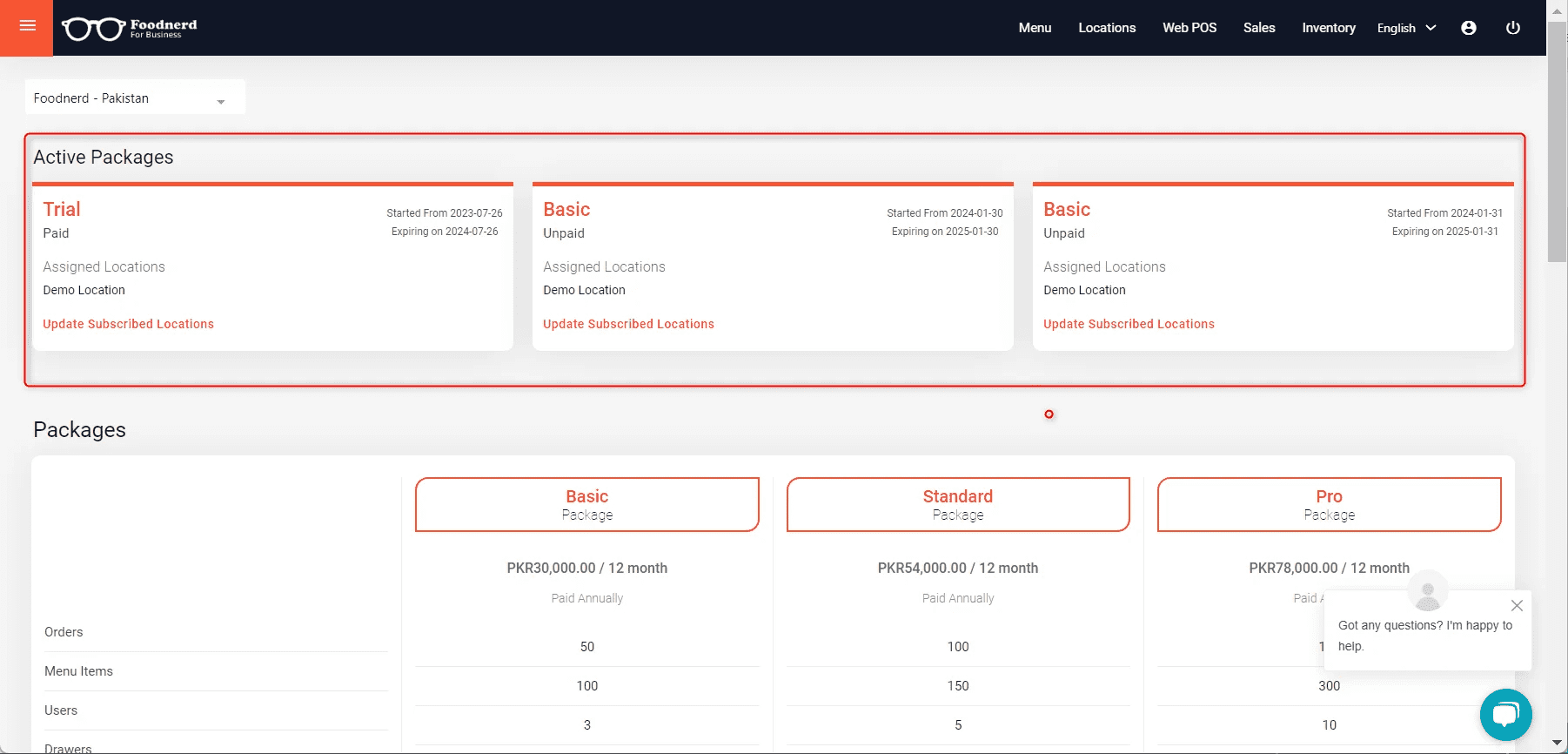Go to Locations in top navigation
This screenshot has width=1568, height=754.
pos(1107,28)
